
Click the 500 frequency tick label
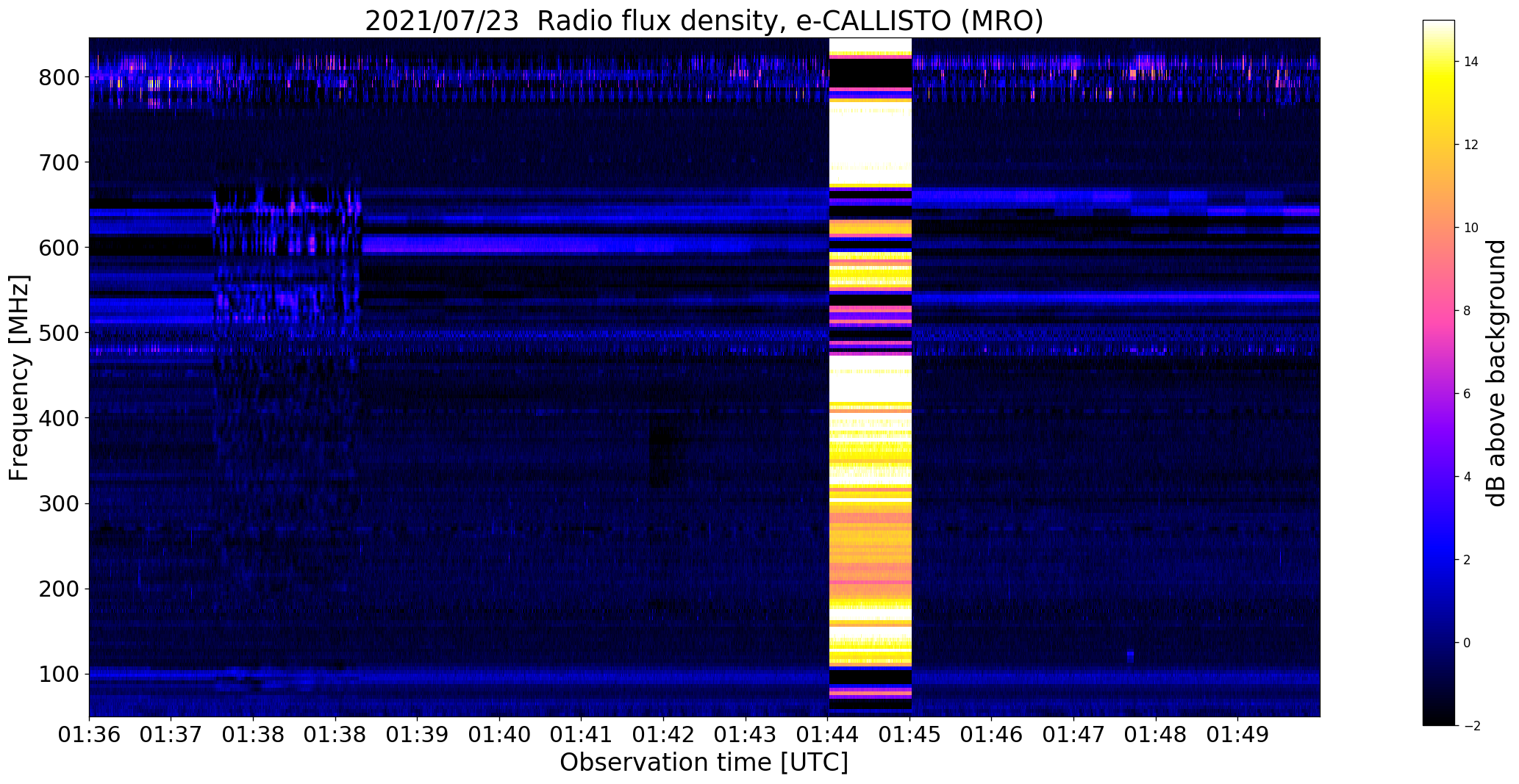(57, 333)
